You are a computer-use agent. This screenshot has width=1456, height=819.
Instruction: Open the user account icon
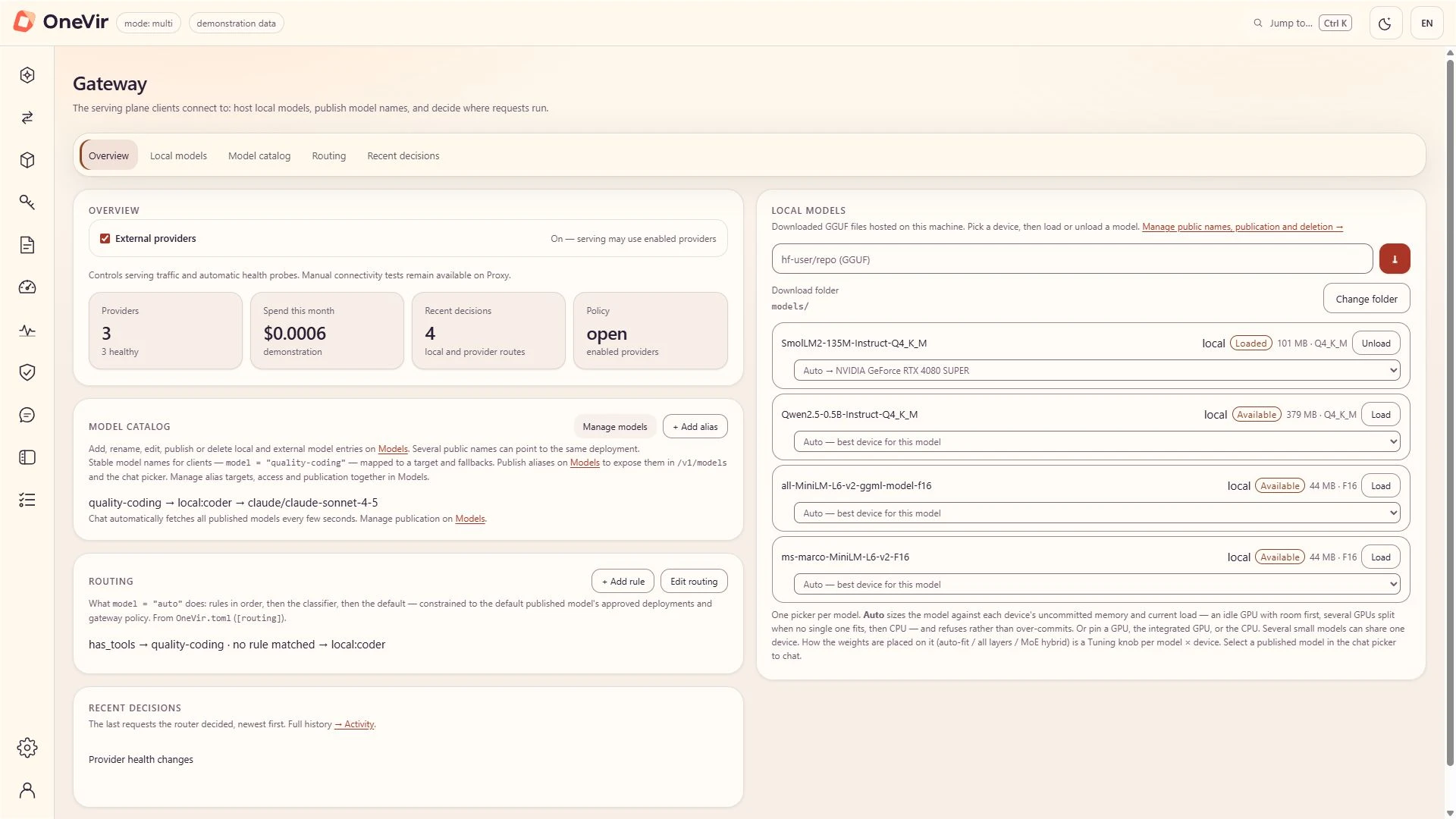27,790
